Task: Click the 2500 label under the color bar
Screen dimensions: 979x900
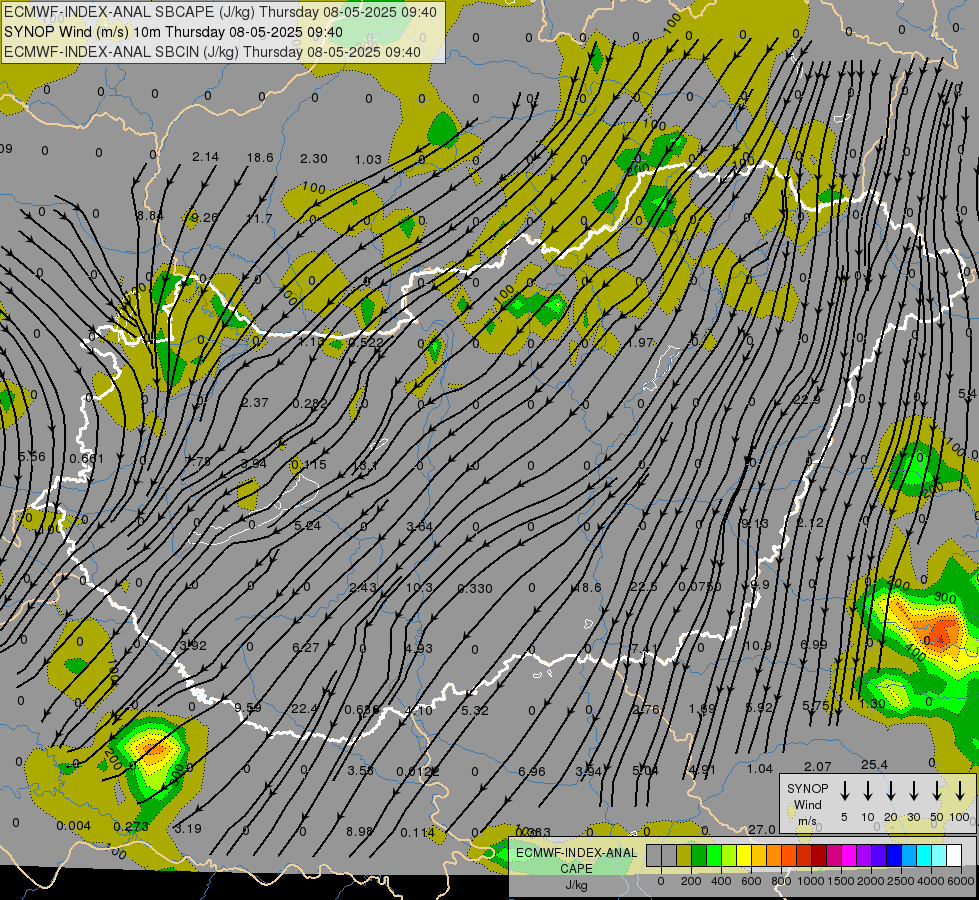Action: click(x=902, y=881)
